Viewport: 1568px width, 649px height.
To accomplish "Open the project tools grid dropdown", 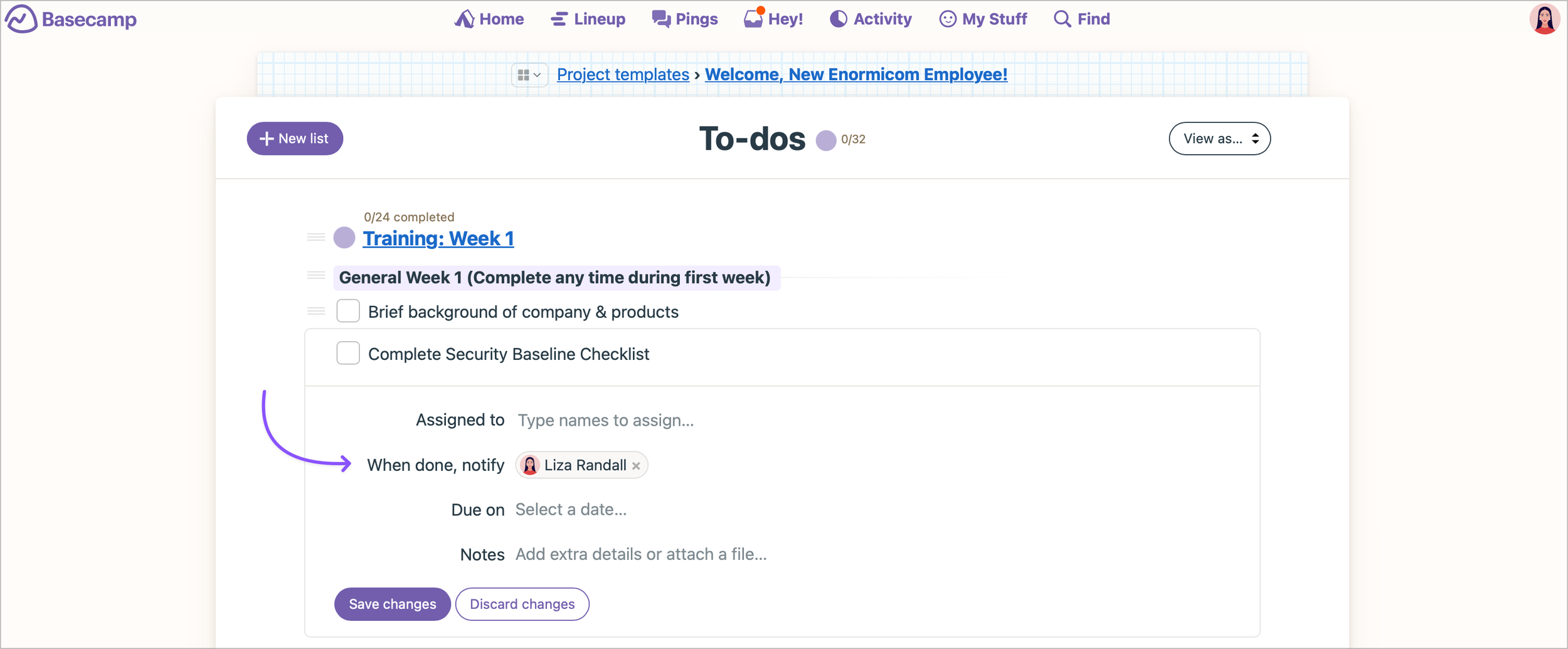I will [x=529, y=75].
